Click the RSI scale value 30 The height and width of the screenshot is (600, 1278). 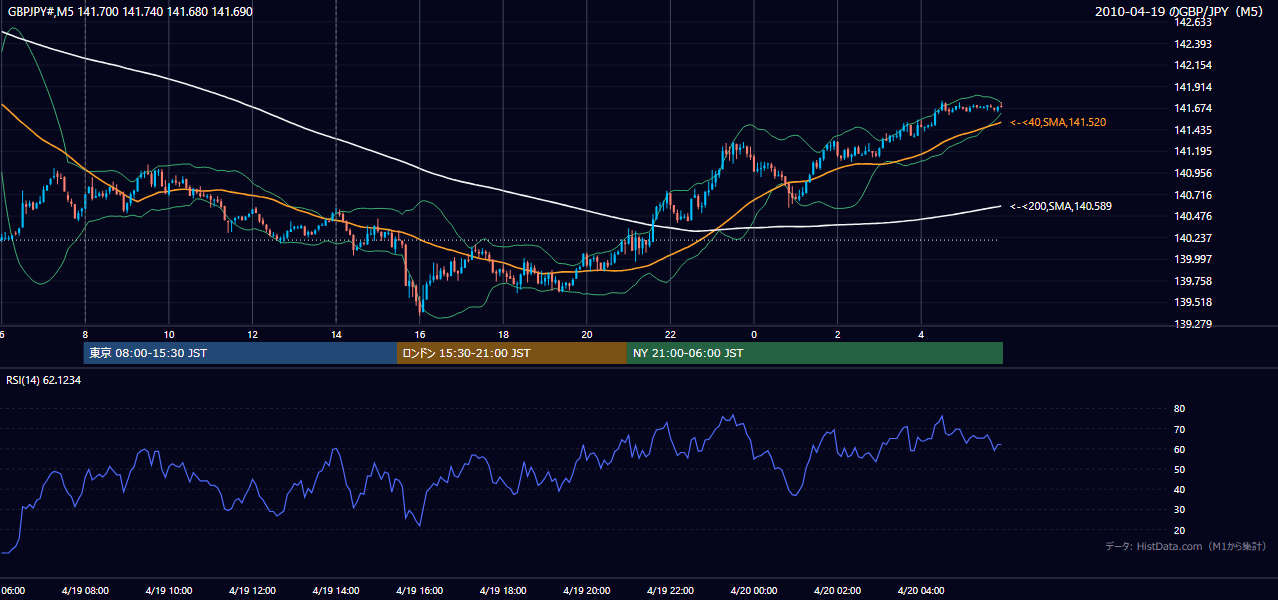[1179, 509]
